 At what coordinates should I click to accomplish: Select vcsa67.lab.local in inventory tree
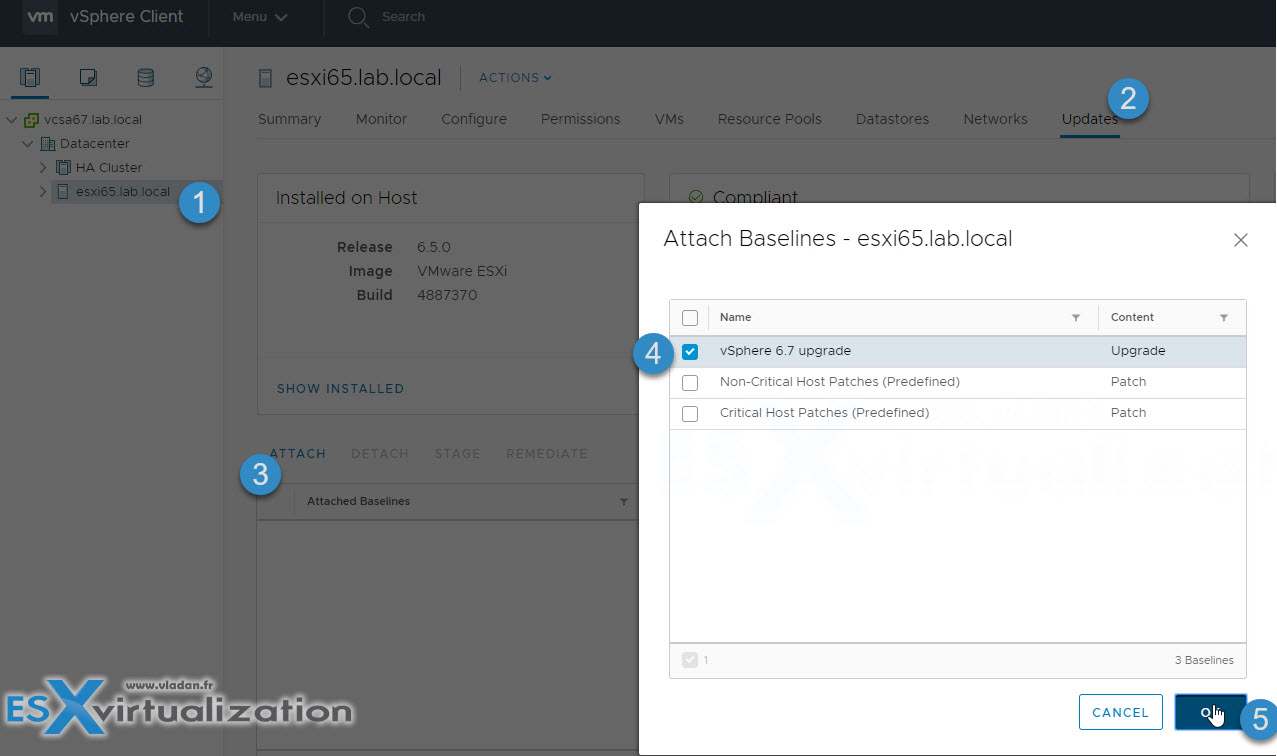pos(93,120)
